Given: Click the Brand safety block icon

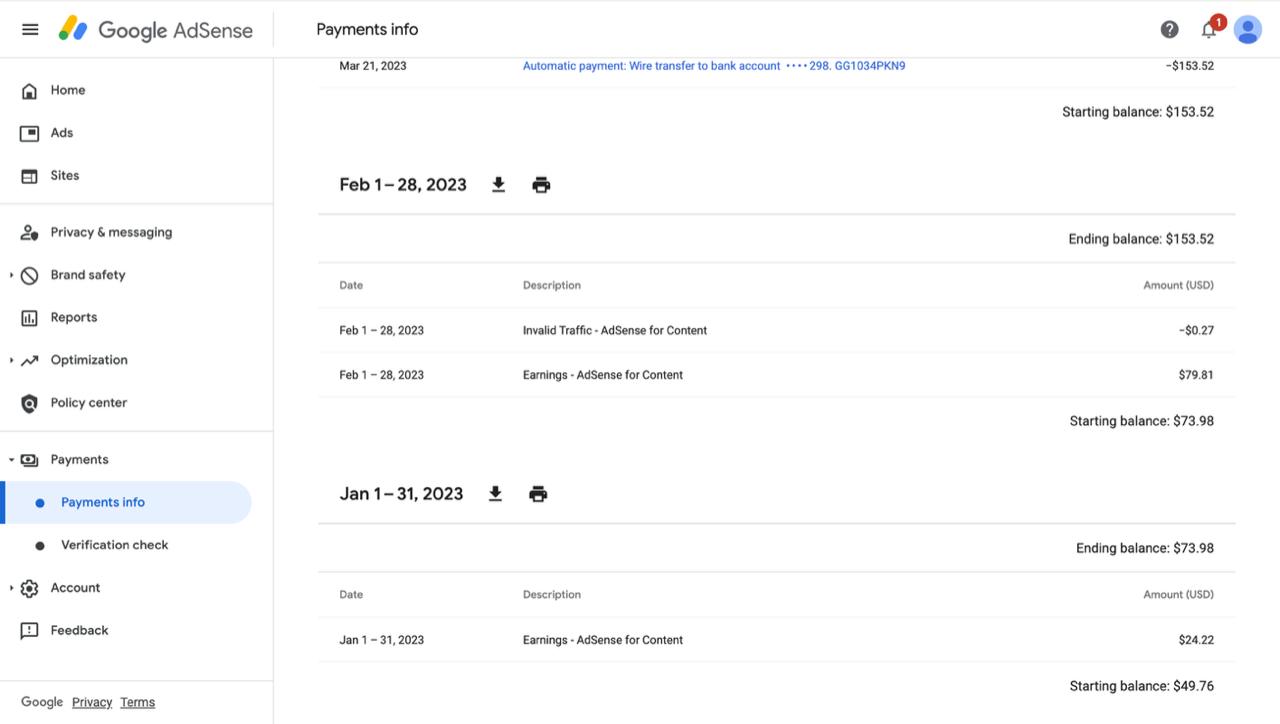Looking at the screenshot, I should 30,275.
